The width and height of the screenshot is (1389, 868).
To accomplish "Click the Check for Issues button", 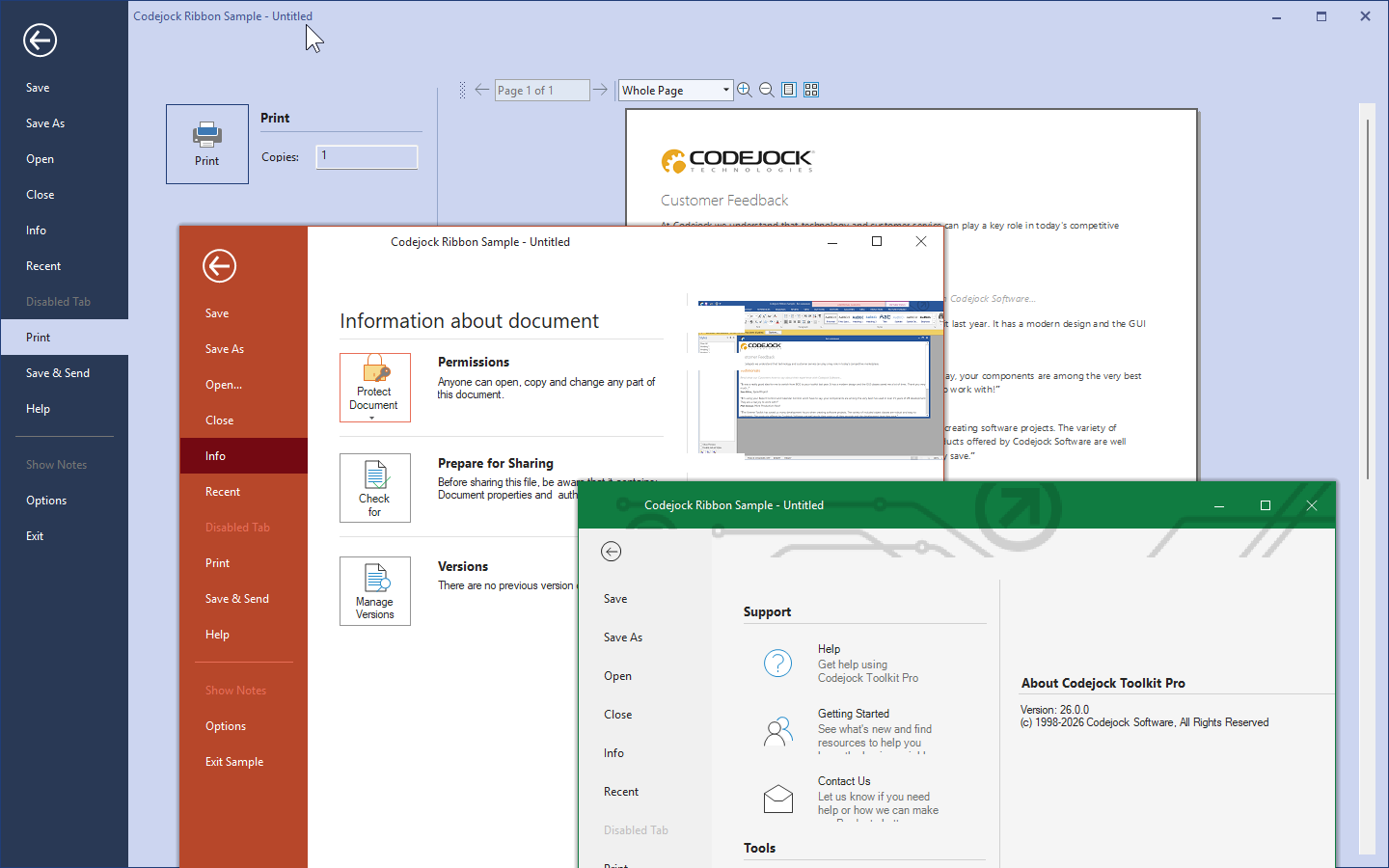I will [x=375, y=488].
